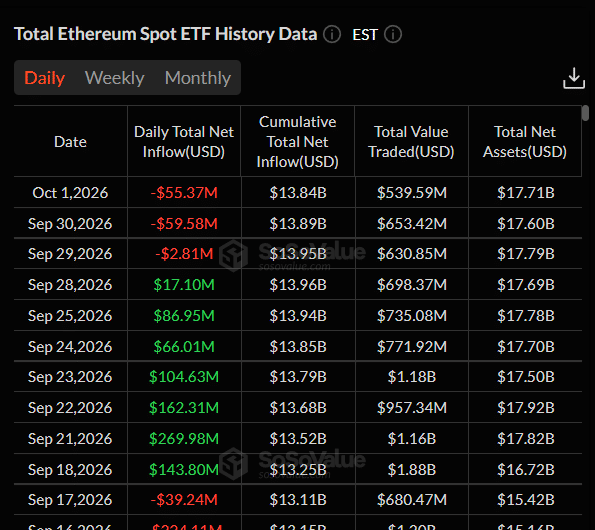The width and height of the screenshot is (595, 530).
Task: Click the $16.72B net assets value
Action: click(x=526, y=470)
